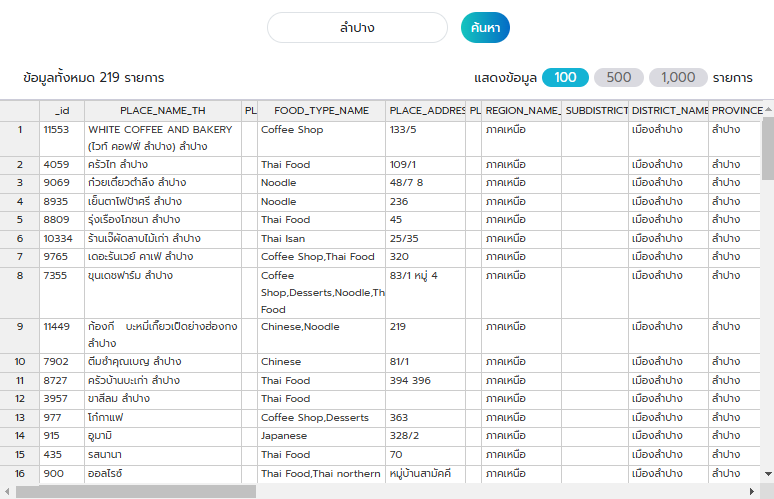
Task: Focus the search field containing ลำปาง
Action: coord(357,28)
